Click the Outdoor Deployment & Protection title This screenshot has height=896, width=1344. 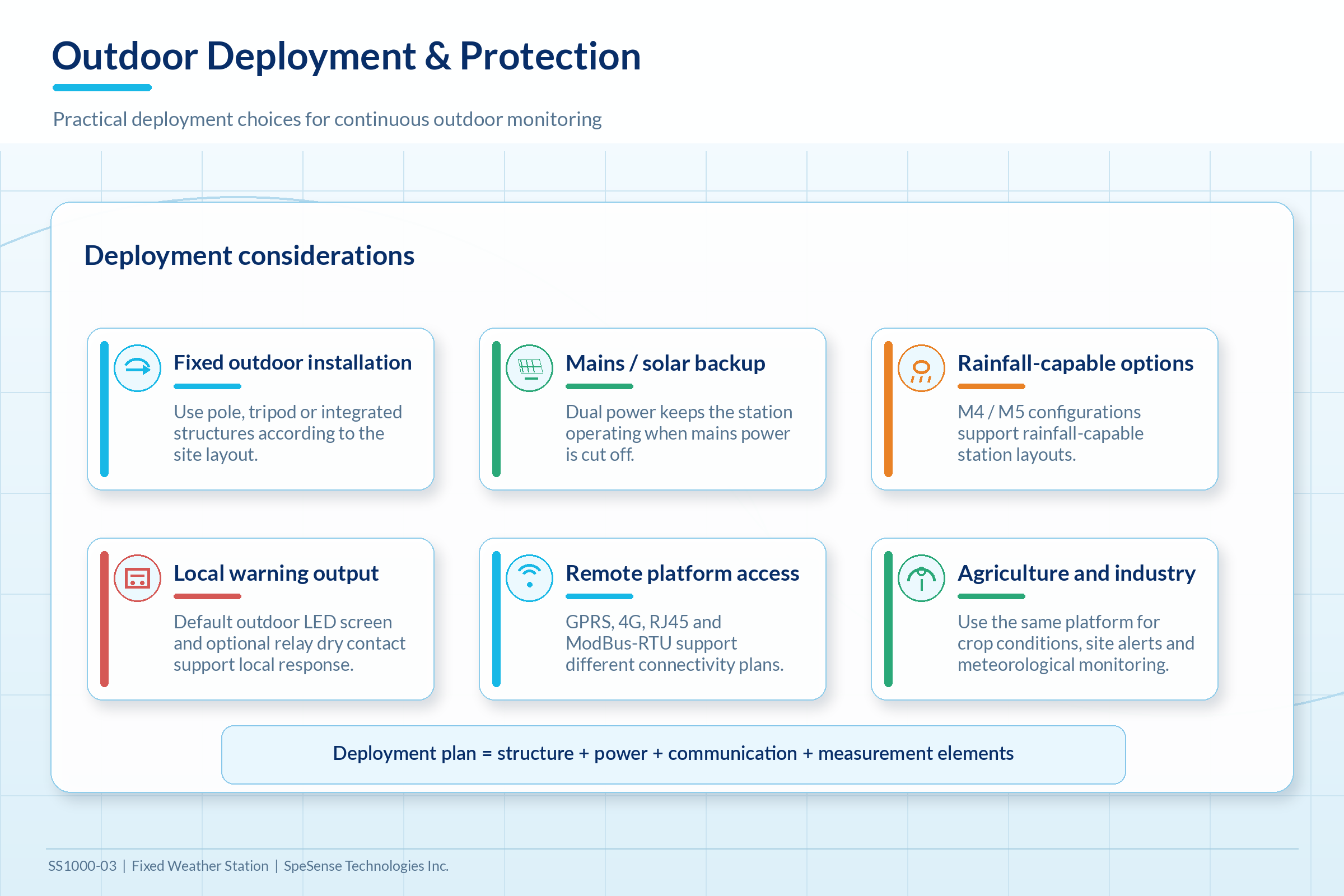point(346,56)
